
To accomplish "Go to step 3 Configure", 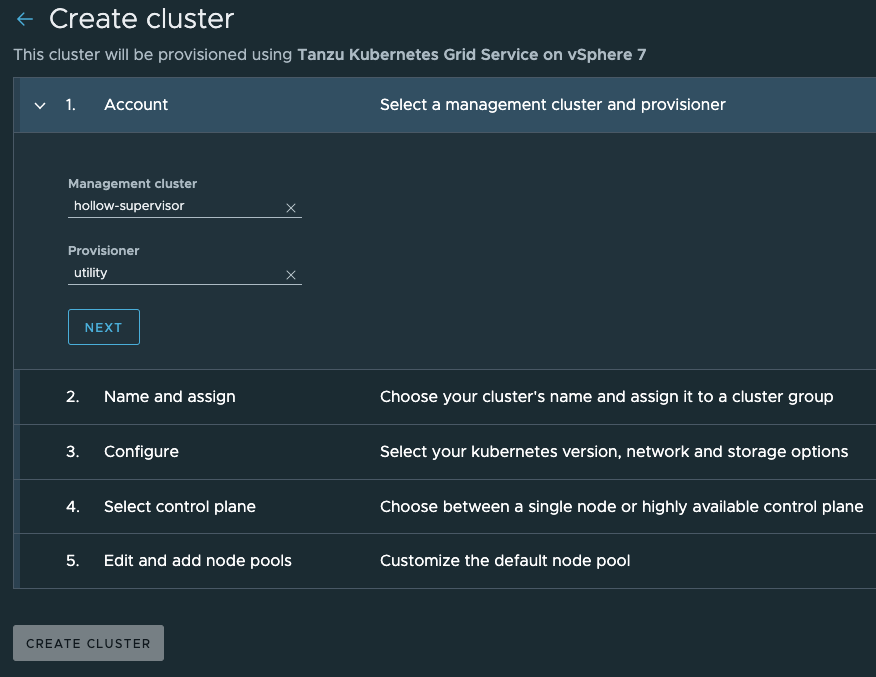I will coord(141,452).
